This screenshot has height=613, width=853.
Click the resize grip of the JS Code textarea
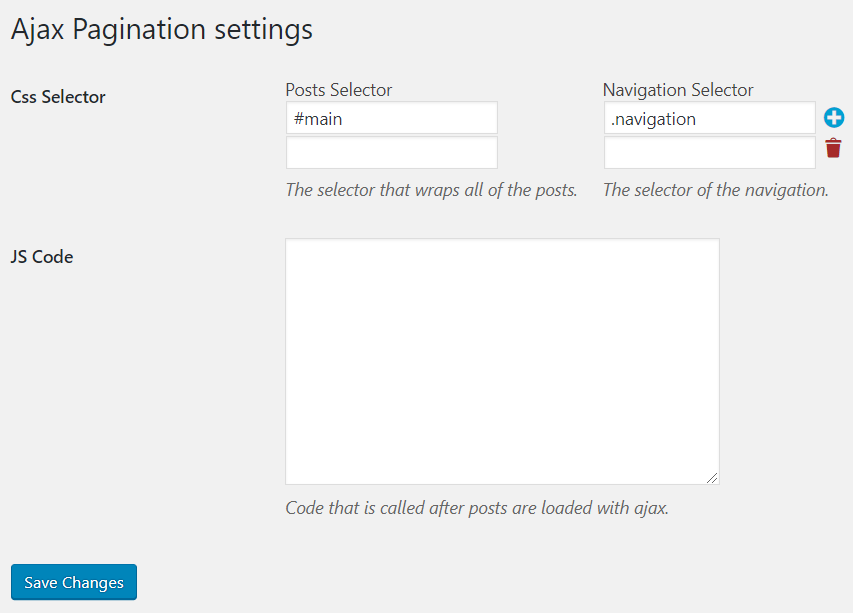coord(714,479)
